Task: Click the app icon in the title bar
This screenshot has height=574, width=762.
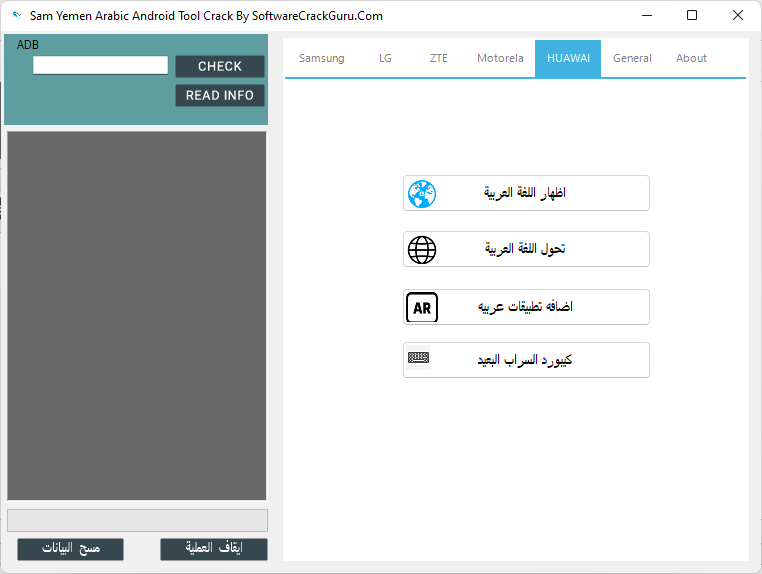Action: (x=17, y=15)
